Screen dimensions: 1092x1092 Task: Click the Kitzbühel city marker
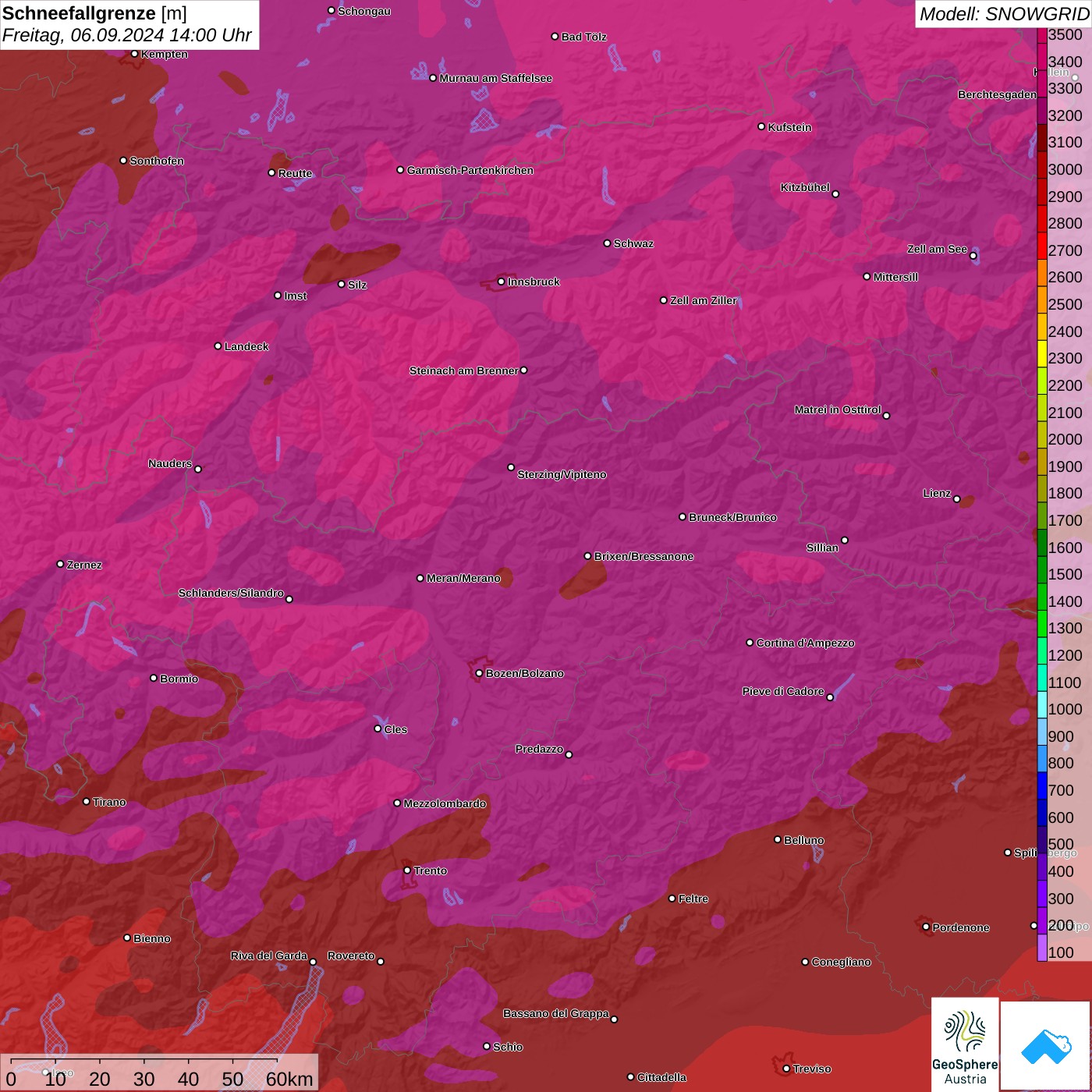pyautogui.click(x=836, y=194)
